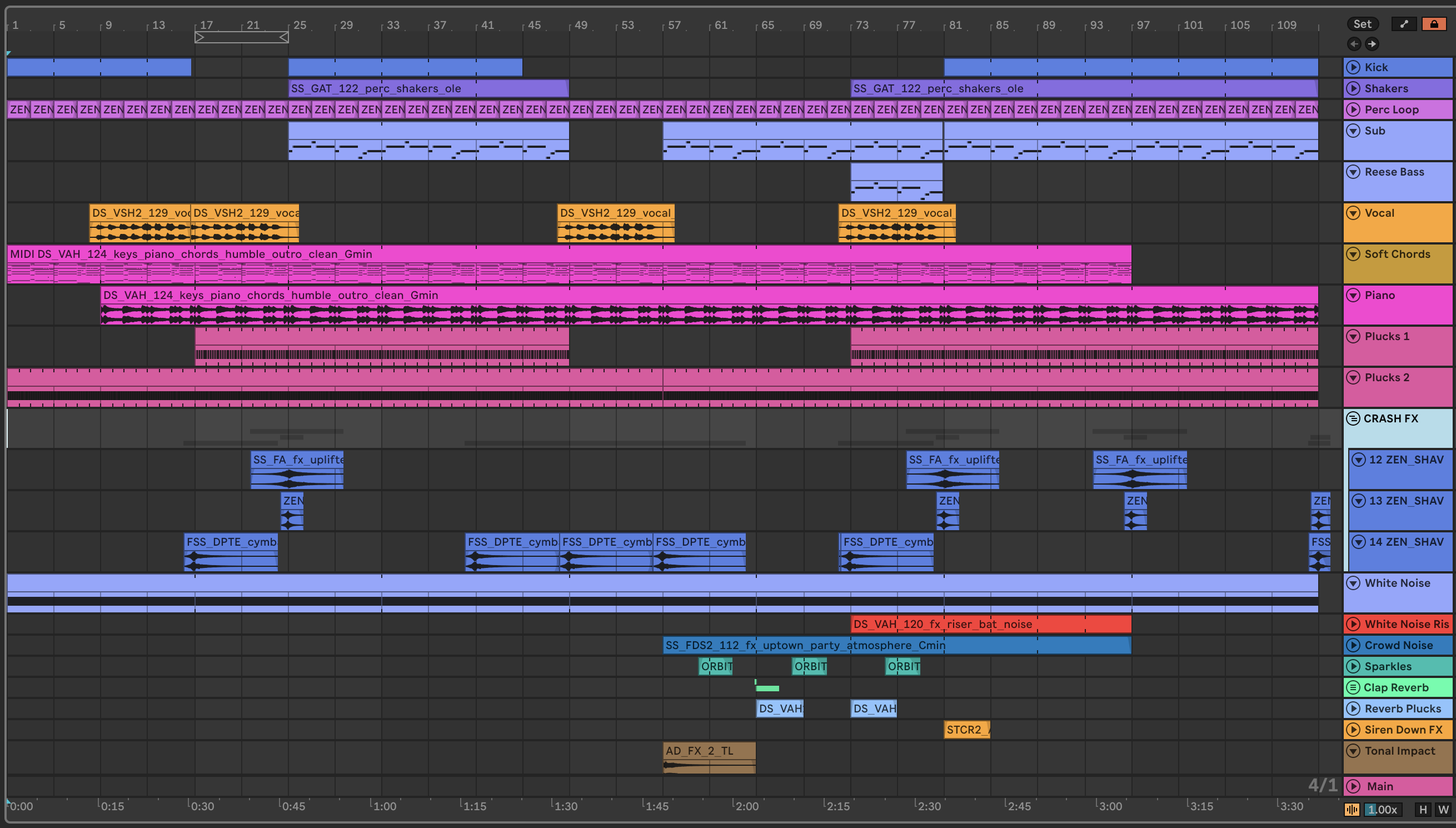The width and height of the screenshot is (1456, 828).
Task: Click the Plucks 2 fold arrow icon
Action: (x=1354, y=377)
